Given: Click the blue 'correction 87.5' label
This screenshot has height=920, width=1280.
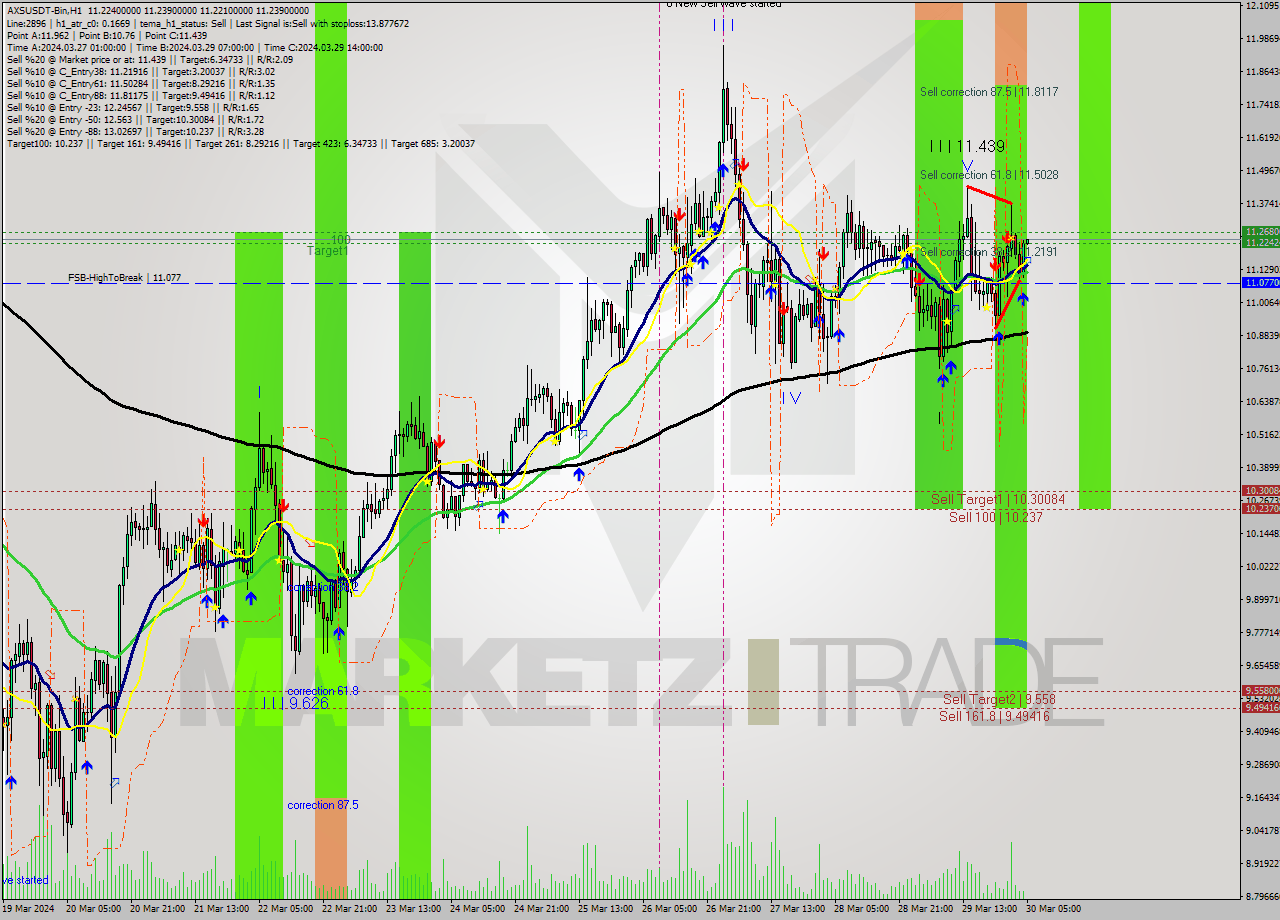Looking at the screenshot, I should tap(323, 805).
